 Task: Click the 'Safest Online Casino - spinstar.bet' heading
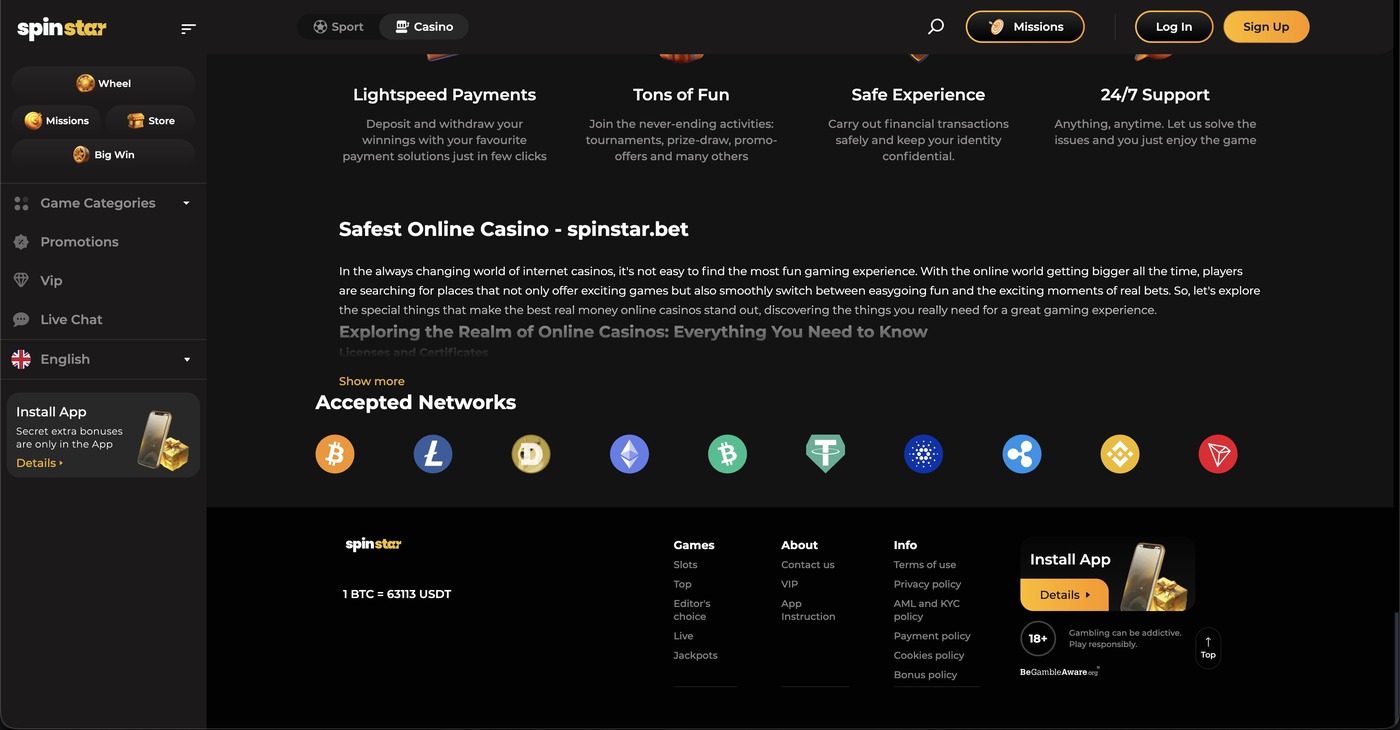[514, 229]
